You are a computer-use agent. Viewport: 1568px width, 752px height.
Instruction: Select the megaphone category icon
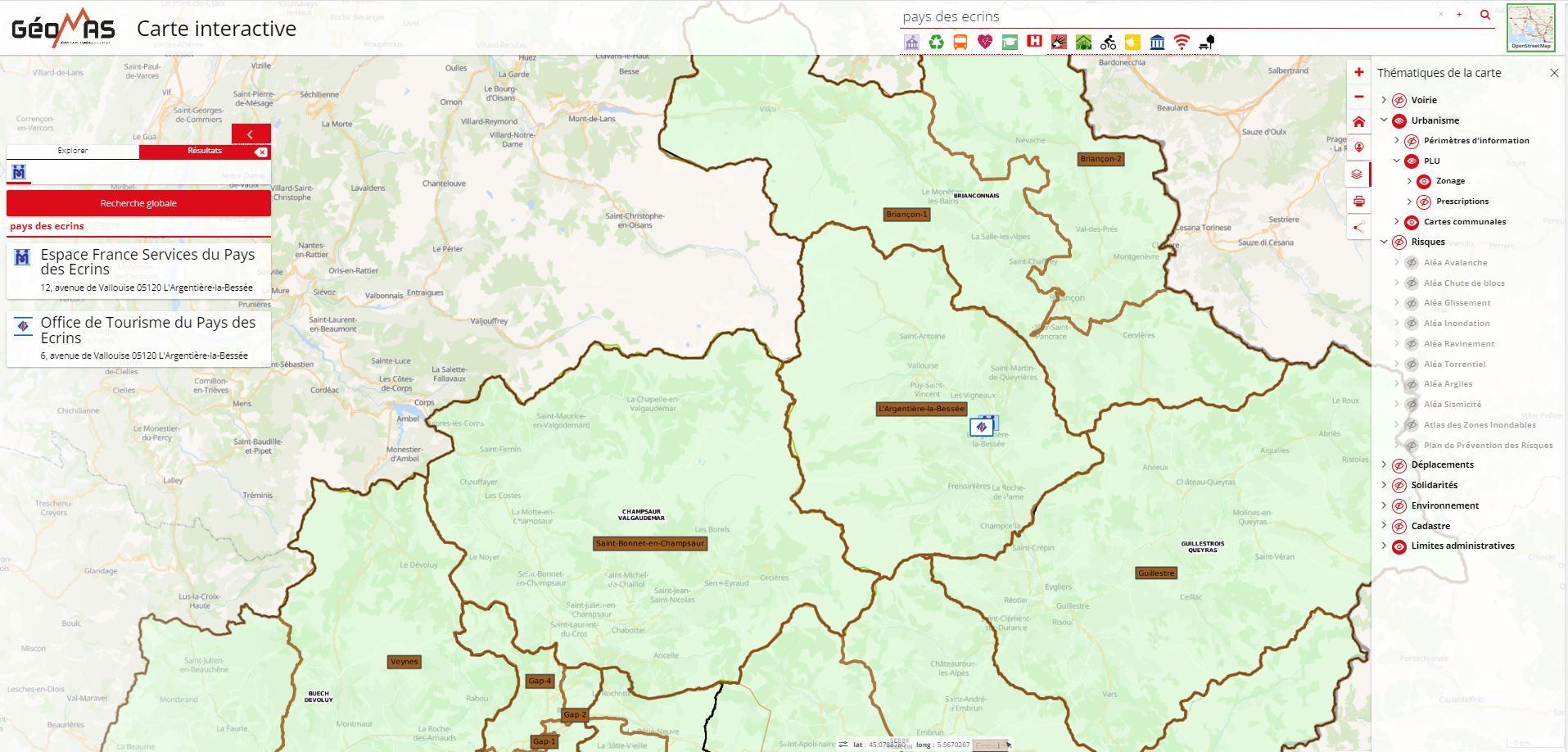pos(1059,42)
